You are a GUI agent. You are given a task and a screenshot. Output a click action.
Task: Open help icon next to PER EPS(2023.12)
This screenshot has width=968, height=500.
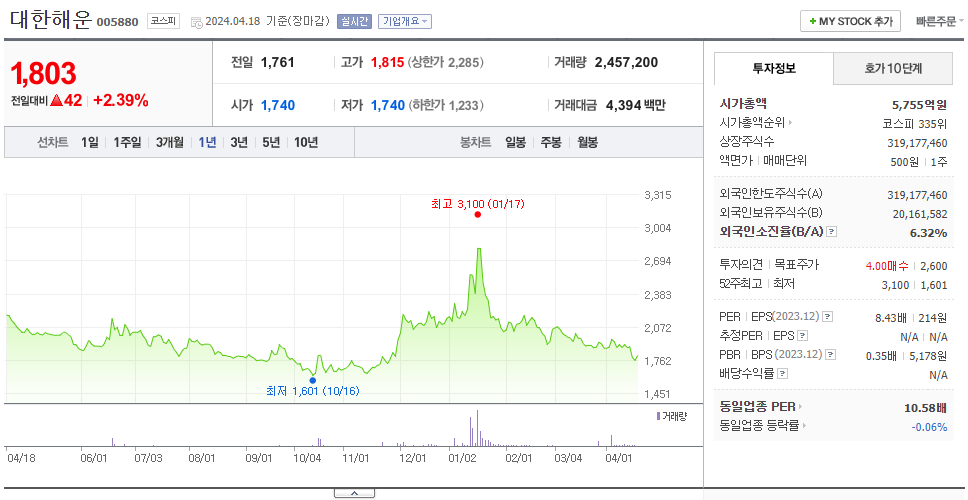pyautogui.click(x=827, y=317)
